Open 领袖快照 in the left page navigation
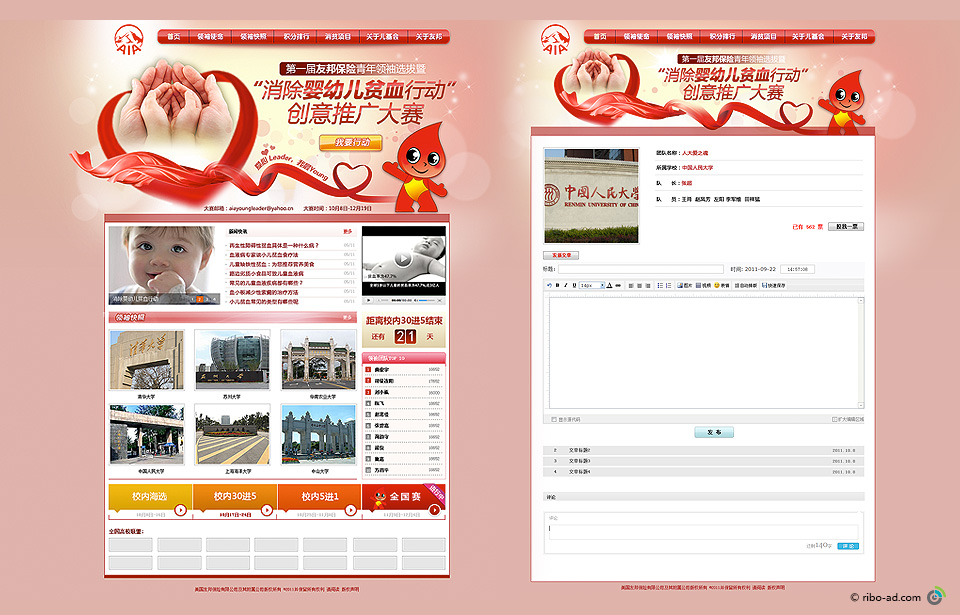This screenshot has height=615, width=960. pos(253,37)
